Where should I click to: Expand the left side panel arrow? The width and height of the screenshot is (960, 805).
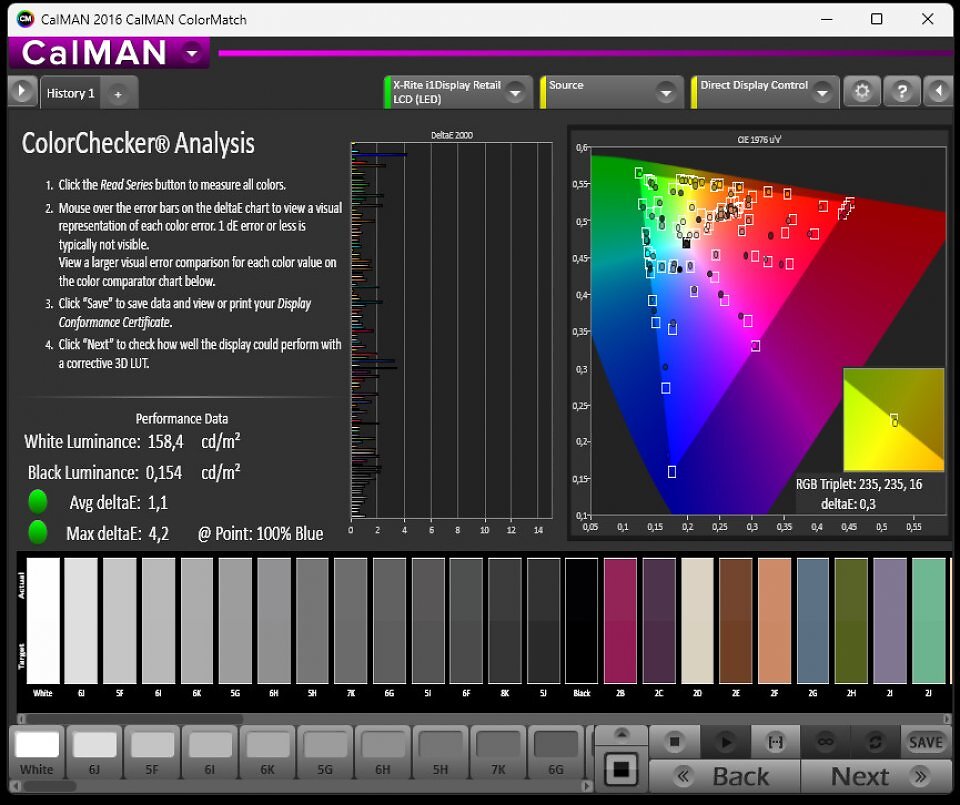(22, 92)
